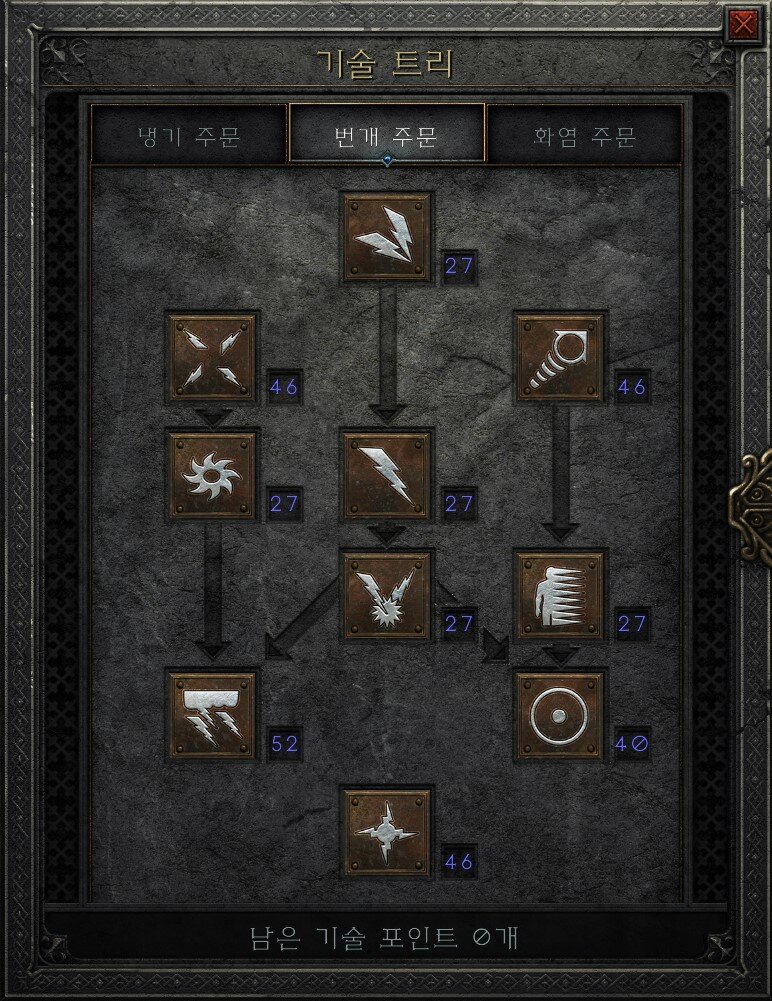
Task: Click the Static Field skill icon
Action: point(213,357)
